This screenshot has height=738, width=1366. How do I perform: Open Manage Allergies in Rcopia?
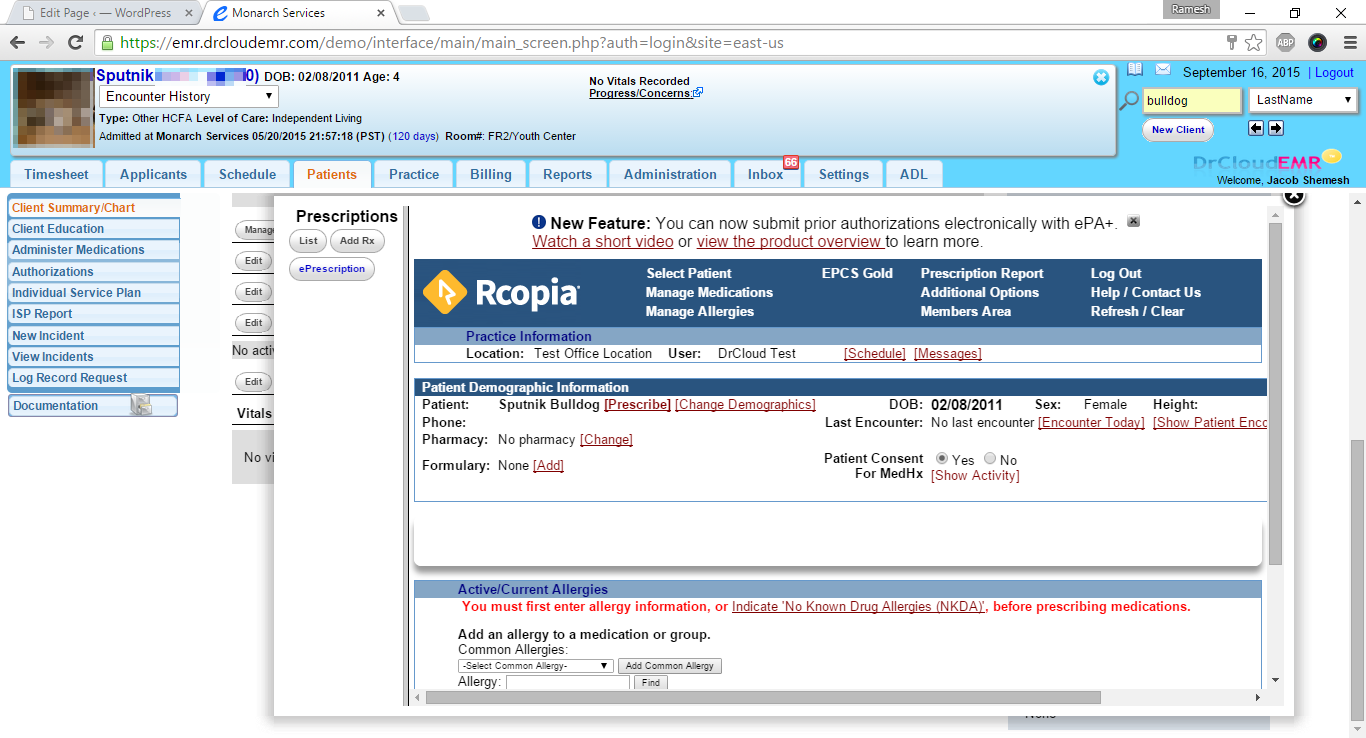[700, 312]
